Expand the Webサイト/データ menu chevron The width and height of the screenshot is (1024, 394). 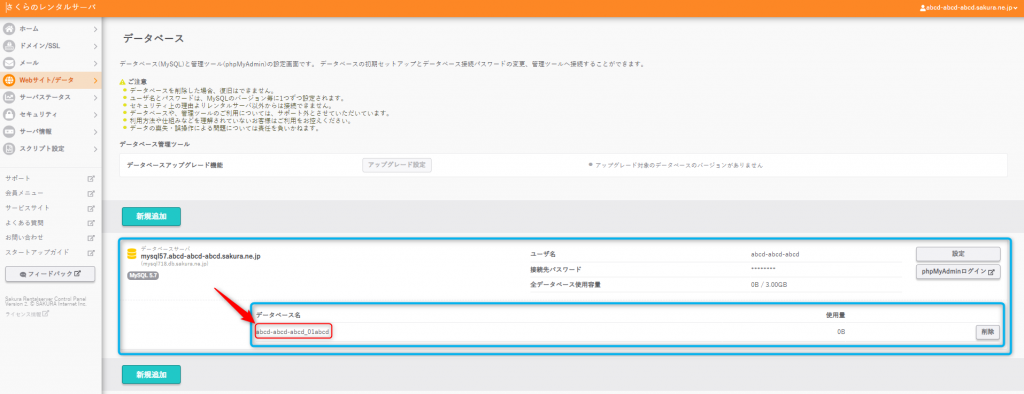click(x=95, y=80)
